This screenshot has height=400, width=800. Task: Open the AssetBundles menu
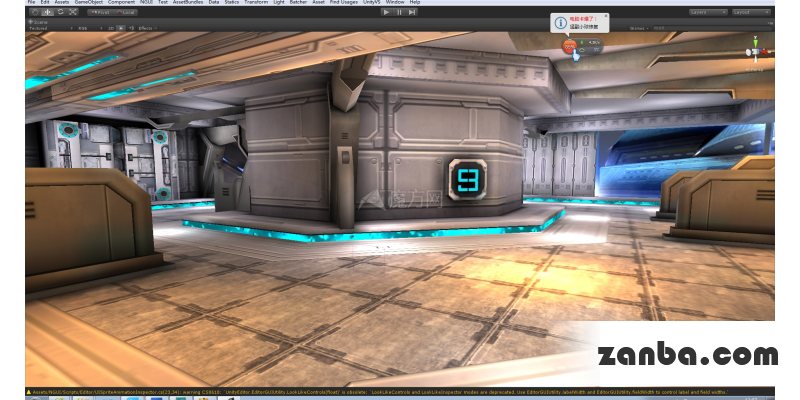click(188, 3)
